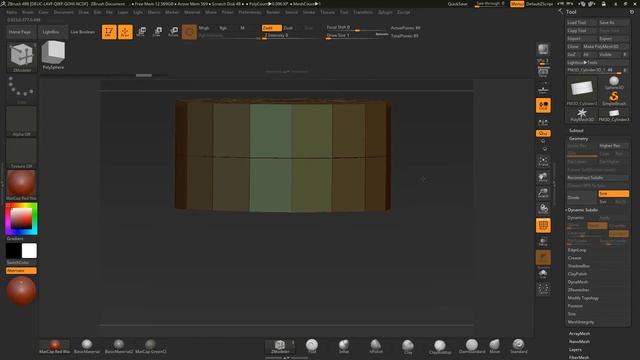
Task: Click the Tool palette settings gear icon
Action: tap(632, 12)
